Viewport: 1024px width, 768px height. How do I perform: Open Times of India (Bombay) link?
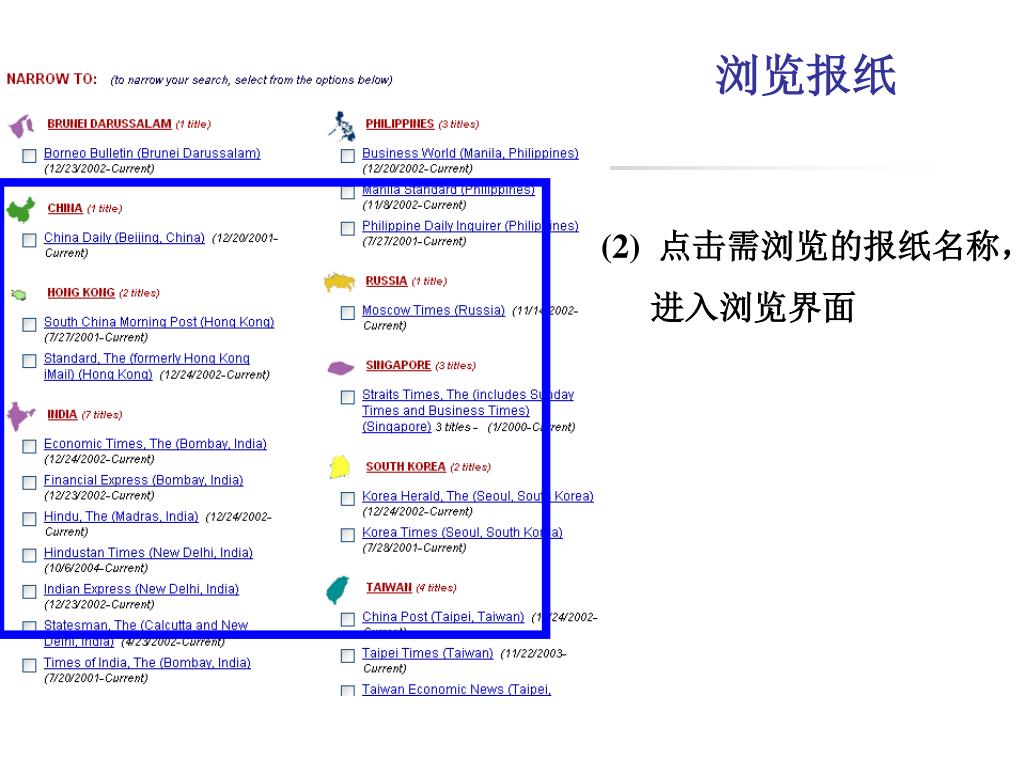point(147,662)
